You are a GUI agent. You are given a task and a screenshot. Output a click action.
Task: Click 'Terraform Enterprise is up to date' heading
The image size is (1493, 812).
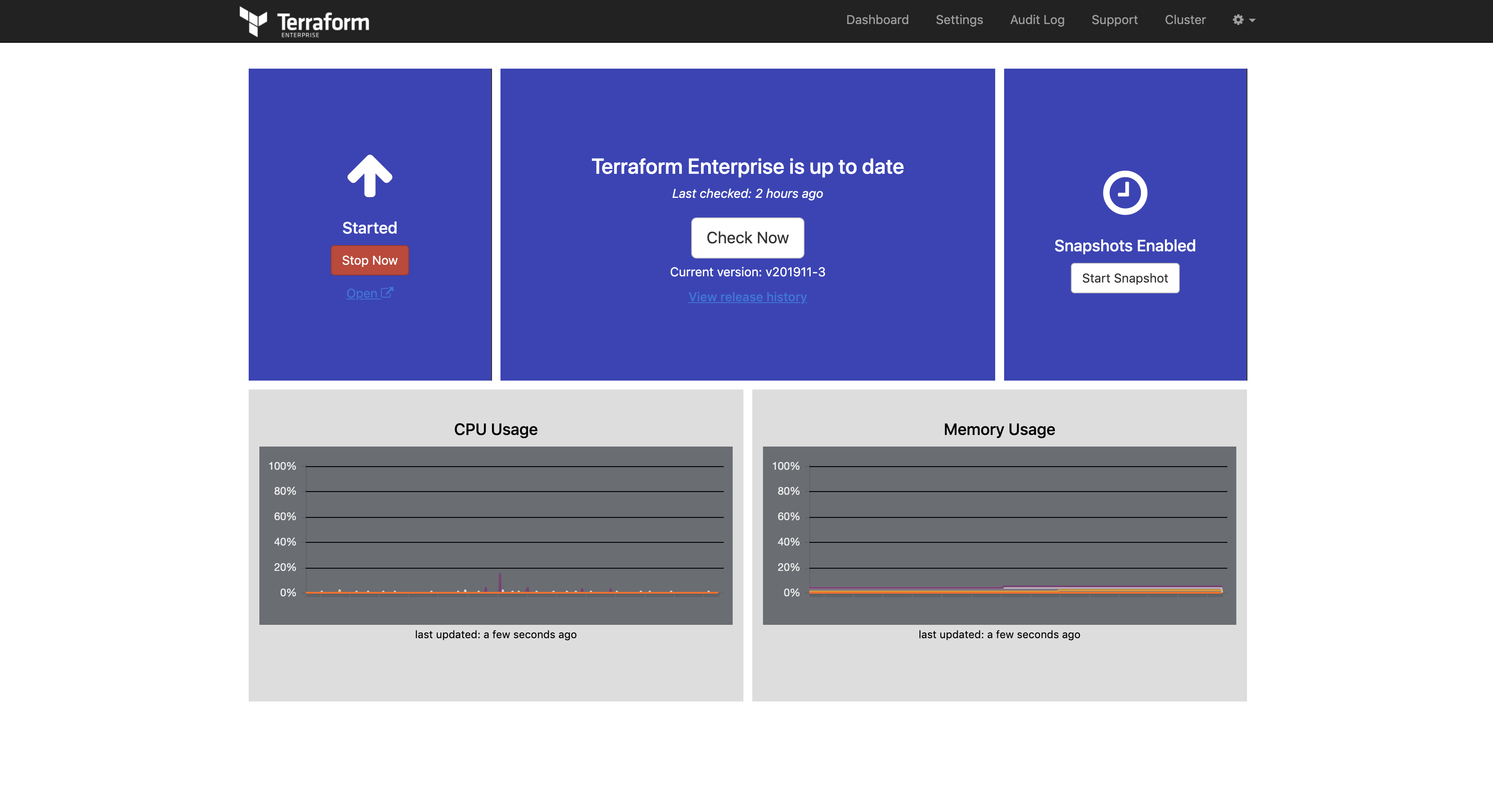coord(747,167)
